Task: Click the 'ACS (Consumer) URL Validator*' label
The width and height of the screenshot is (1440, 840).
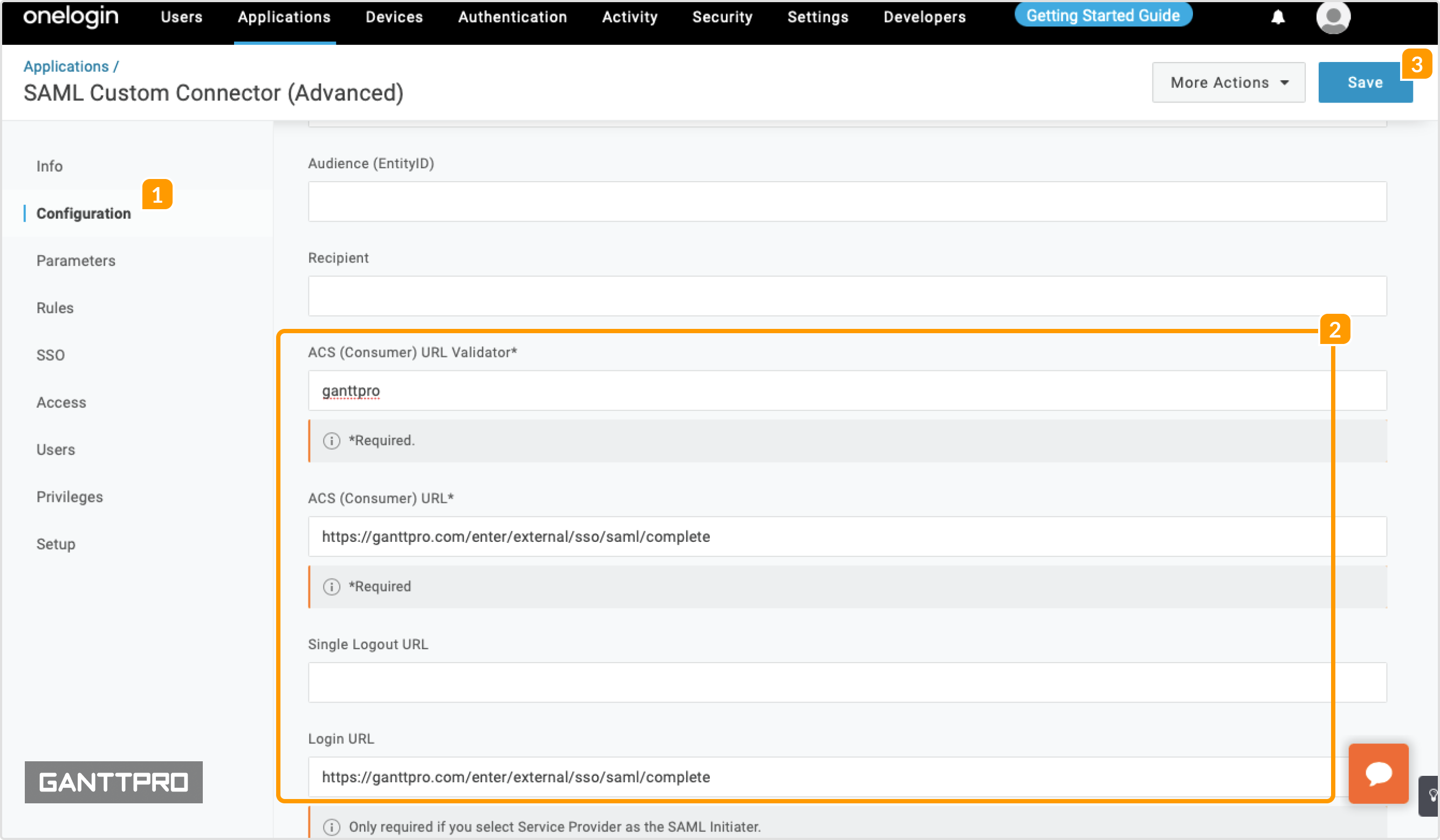Action: [x=413, y=353]
